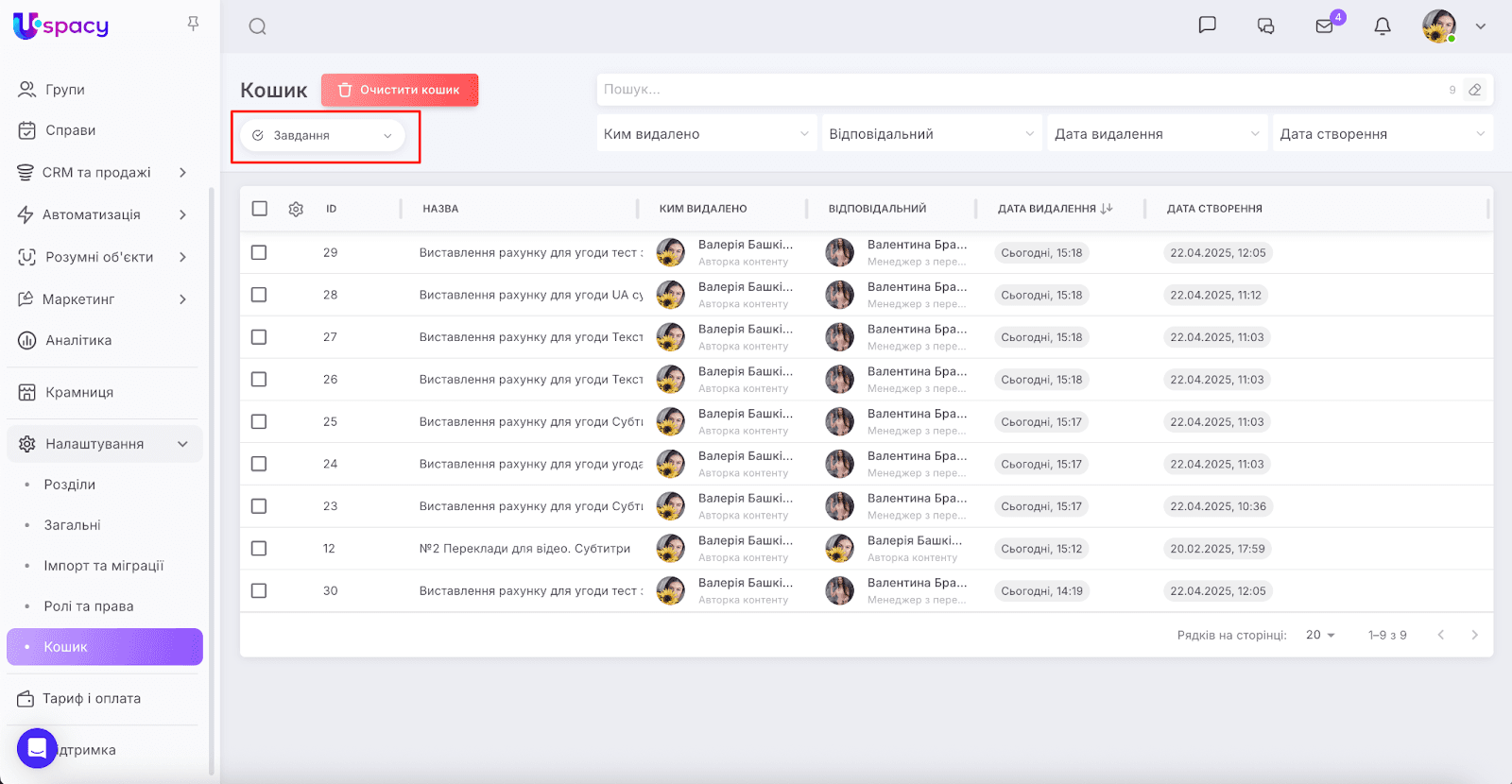
Task: Check the box for row ID 29
Action: 259,253
